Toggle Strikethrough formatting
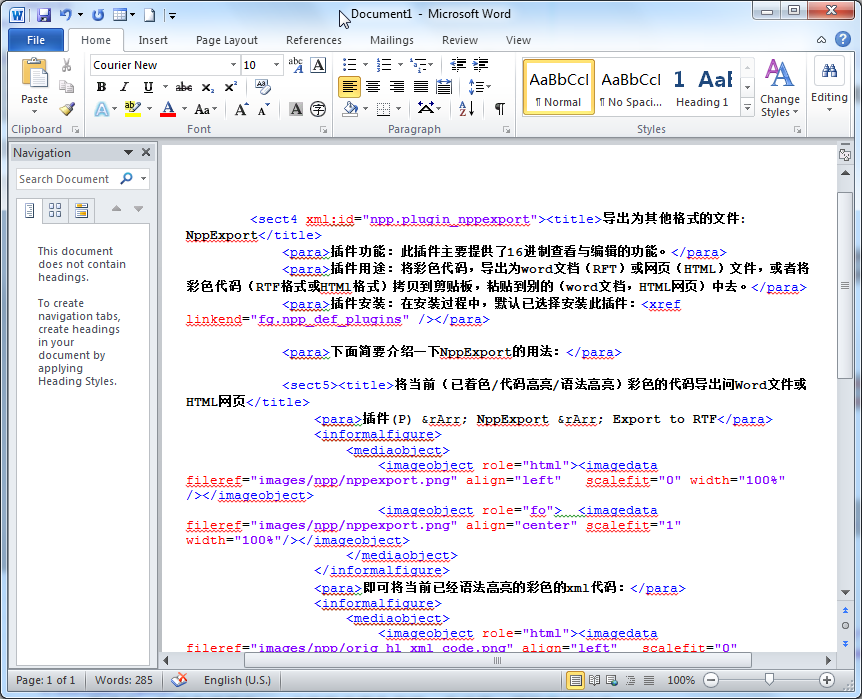Viewport: 862px width, 699px height. pyautogui.click(x=184, y=87)
